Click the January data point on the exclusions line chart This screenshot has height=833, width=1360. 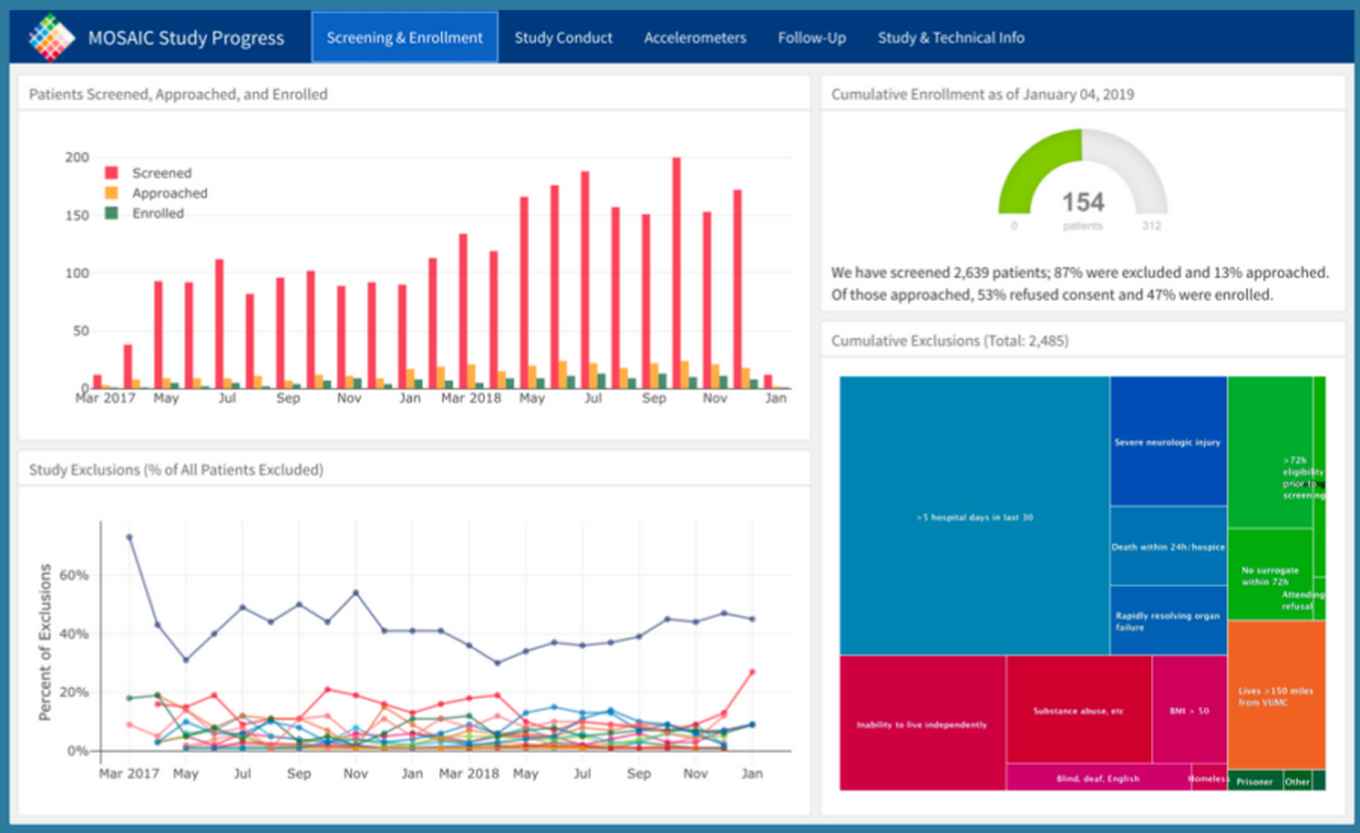click(x=752, y=618)
